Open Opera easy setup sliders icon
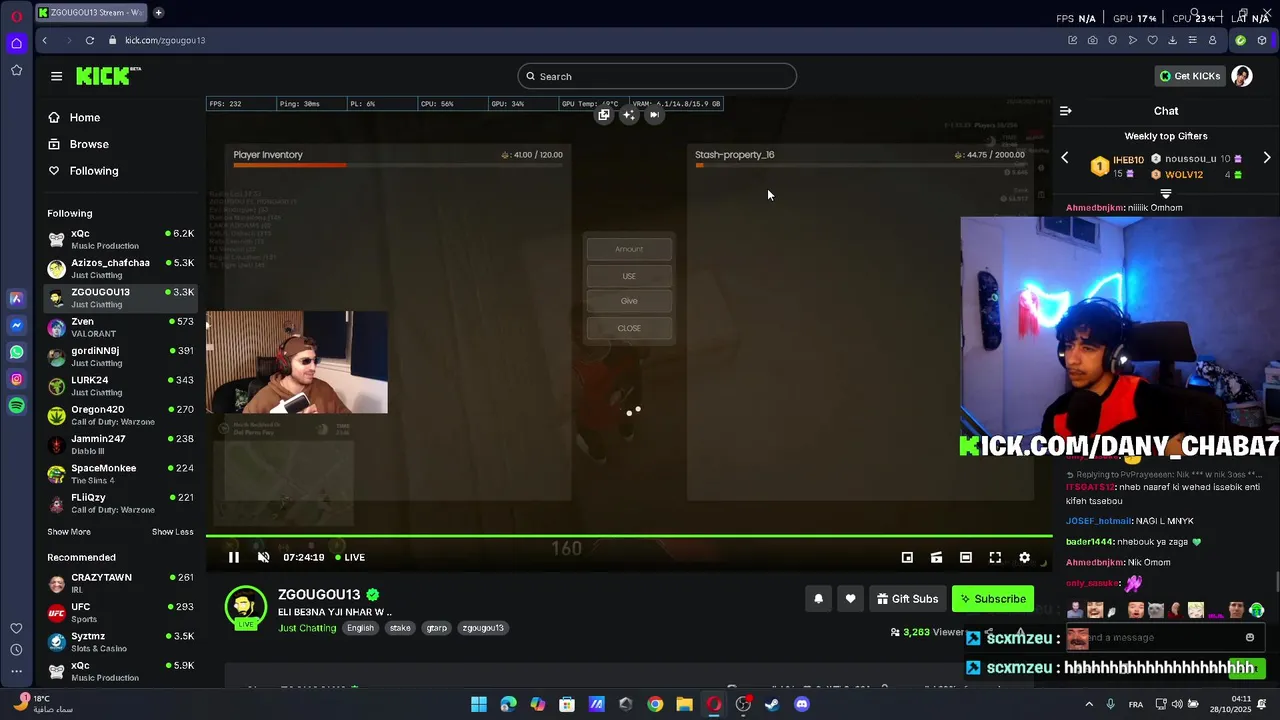The image size is (1280, 720). pos(1192,40)
